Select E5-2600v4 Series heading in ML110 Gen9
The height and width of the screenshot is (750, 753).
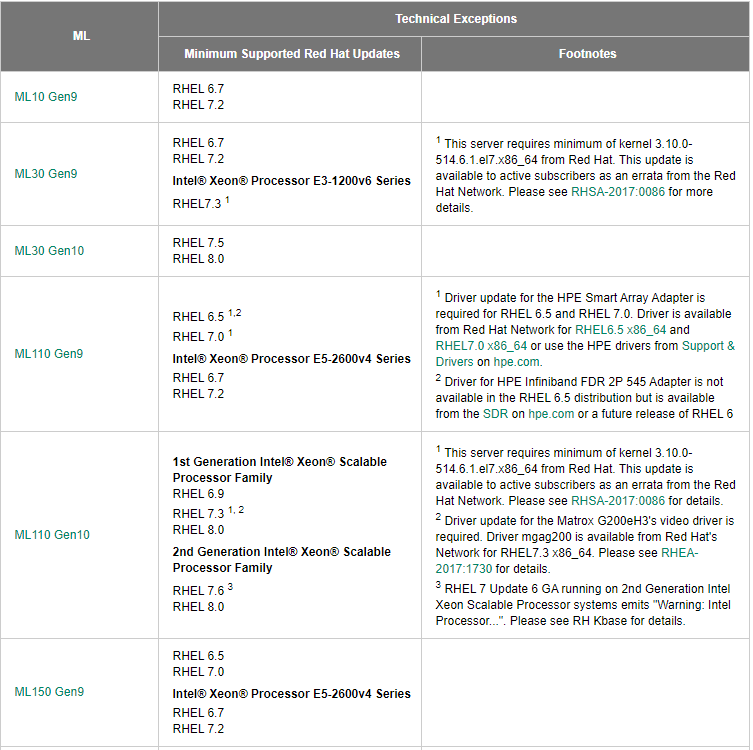coord(291,359)
